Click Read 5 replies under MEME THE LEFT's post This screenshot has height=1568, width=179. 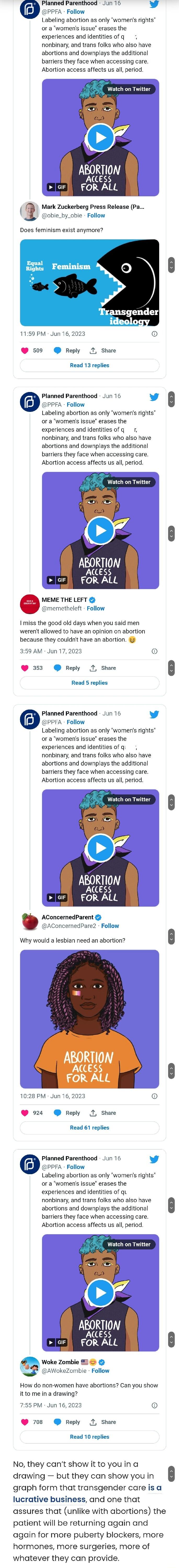pos(89,682)
